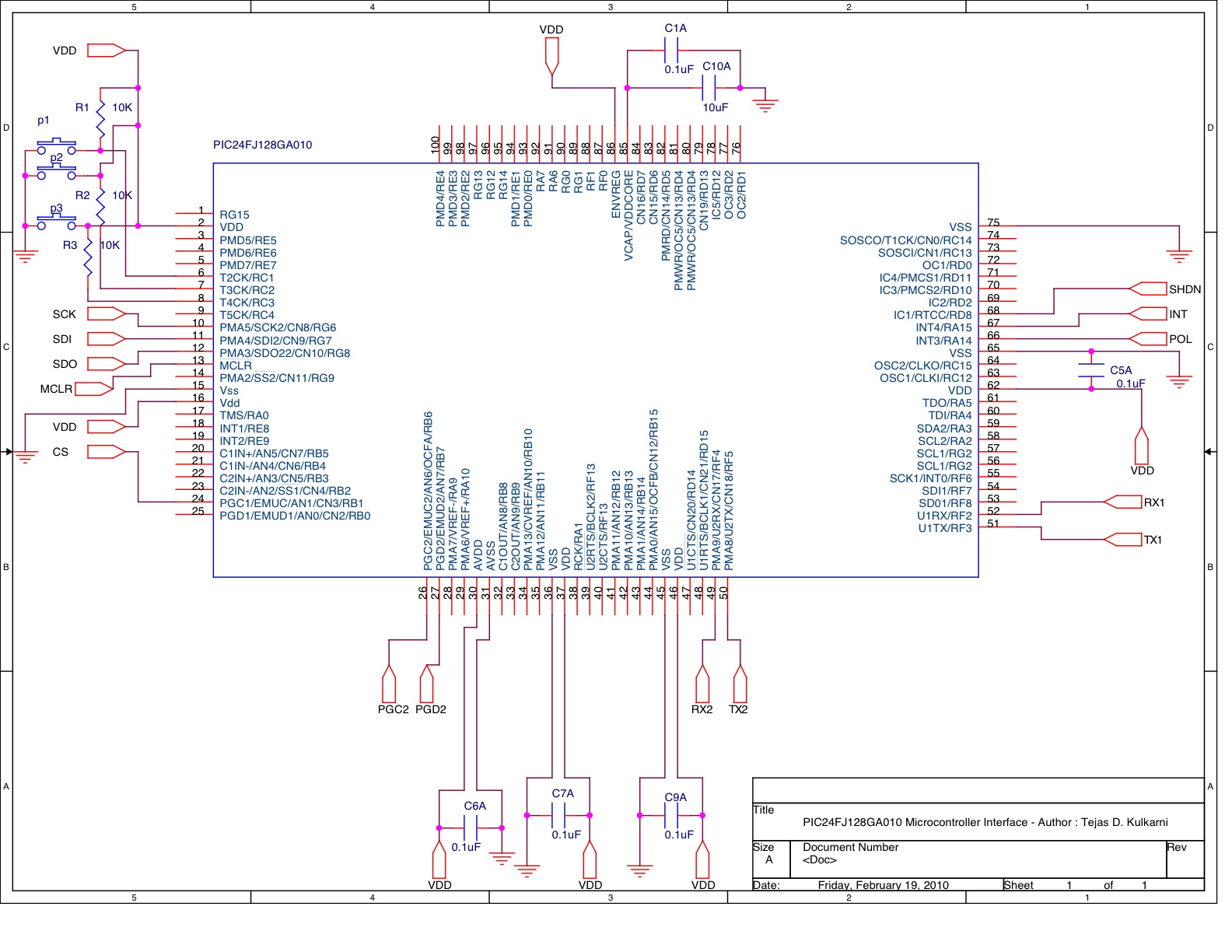
Task: Click the ENVREG pin label
Action: point(616,194)
